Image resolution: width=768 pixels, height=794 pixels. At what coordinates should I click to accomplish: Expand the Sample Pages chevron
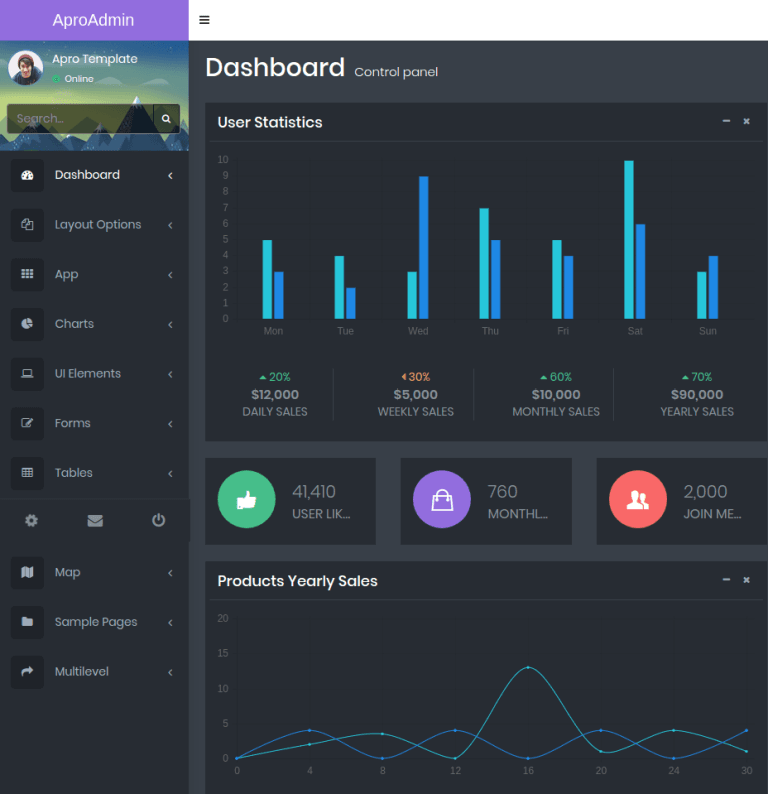coord(171,623)
